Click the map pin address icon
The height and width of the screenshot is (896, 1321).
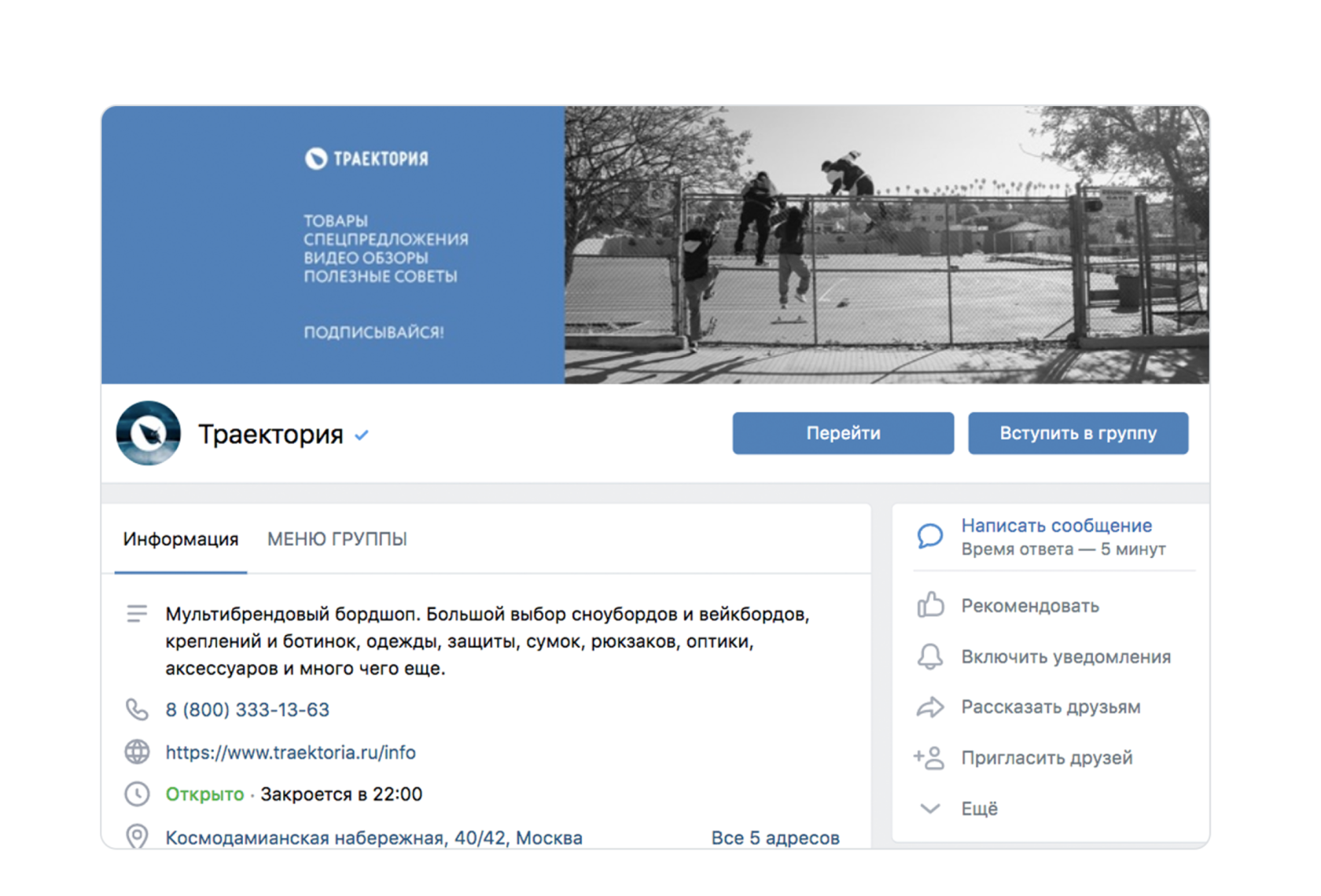pos(137,836)
